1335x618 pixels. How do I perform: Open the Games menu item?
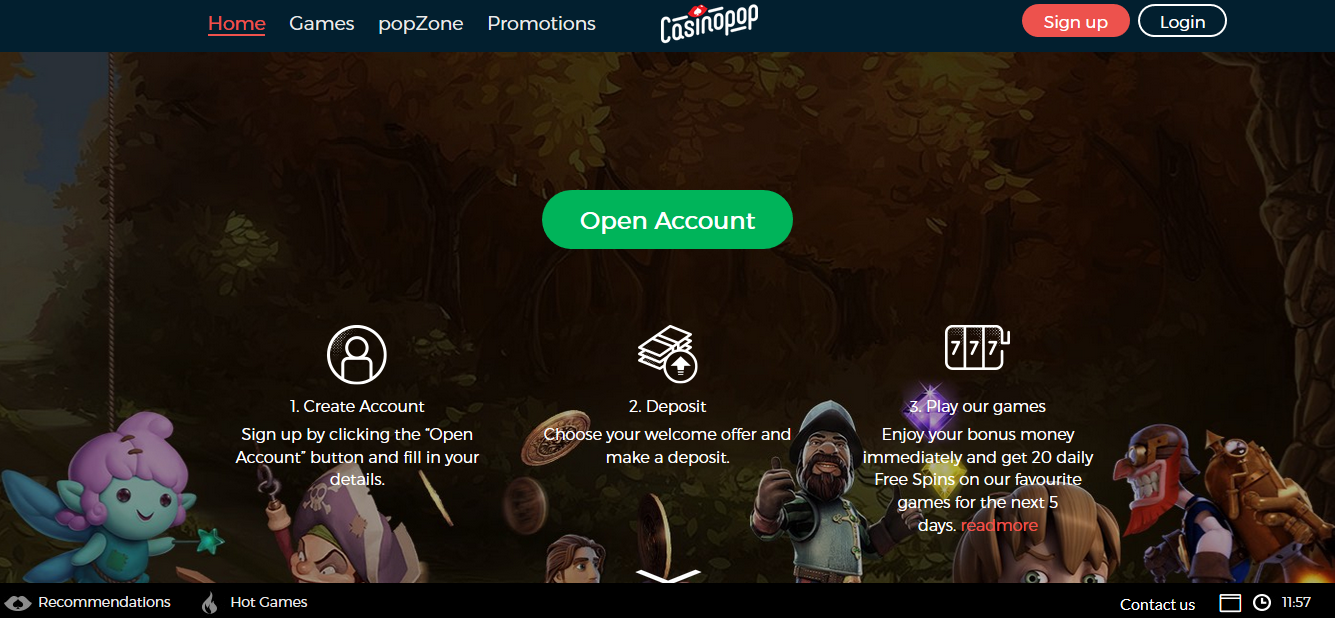322,23
